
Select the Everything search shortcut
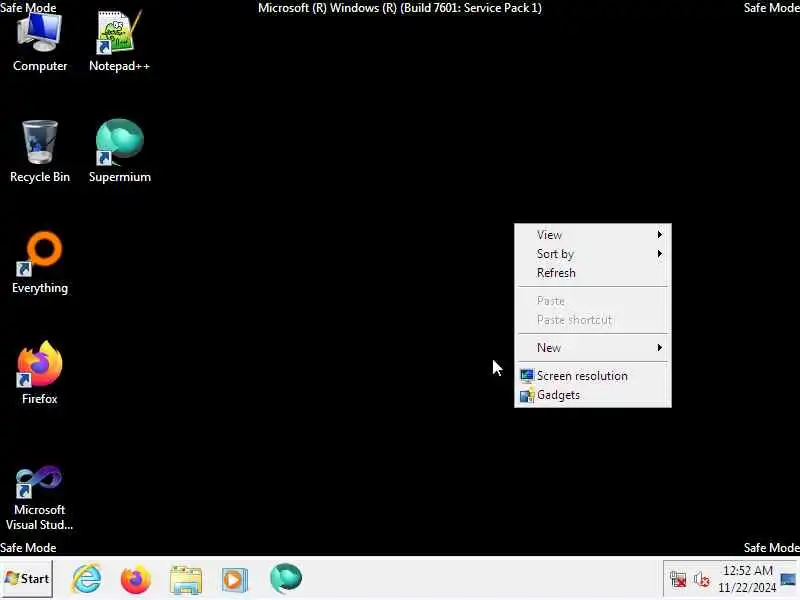click(40, 263)
